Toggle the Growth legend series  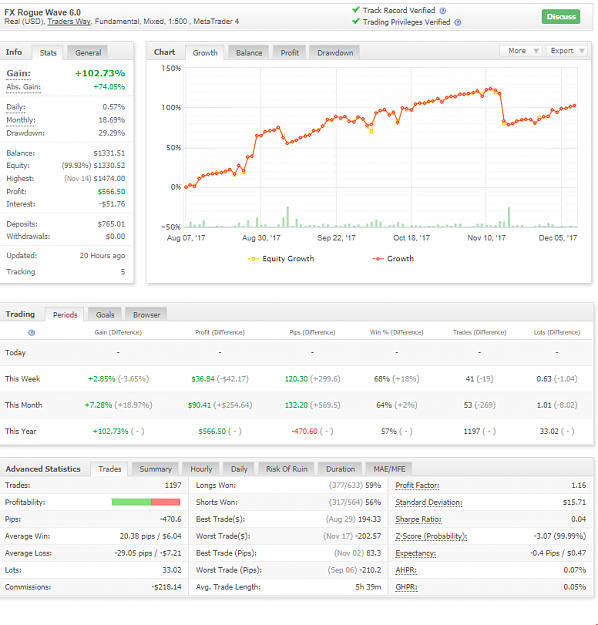393,259
